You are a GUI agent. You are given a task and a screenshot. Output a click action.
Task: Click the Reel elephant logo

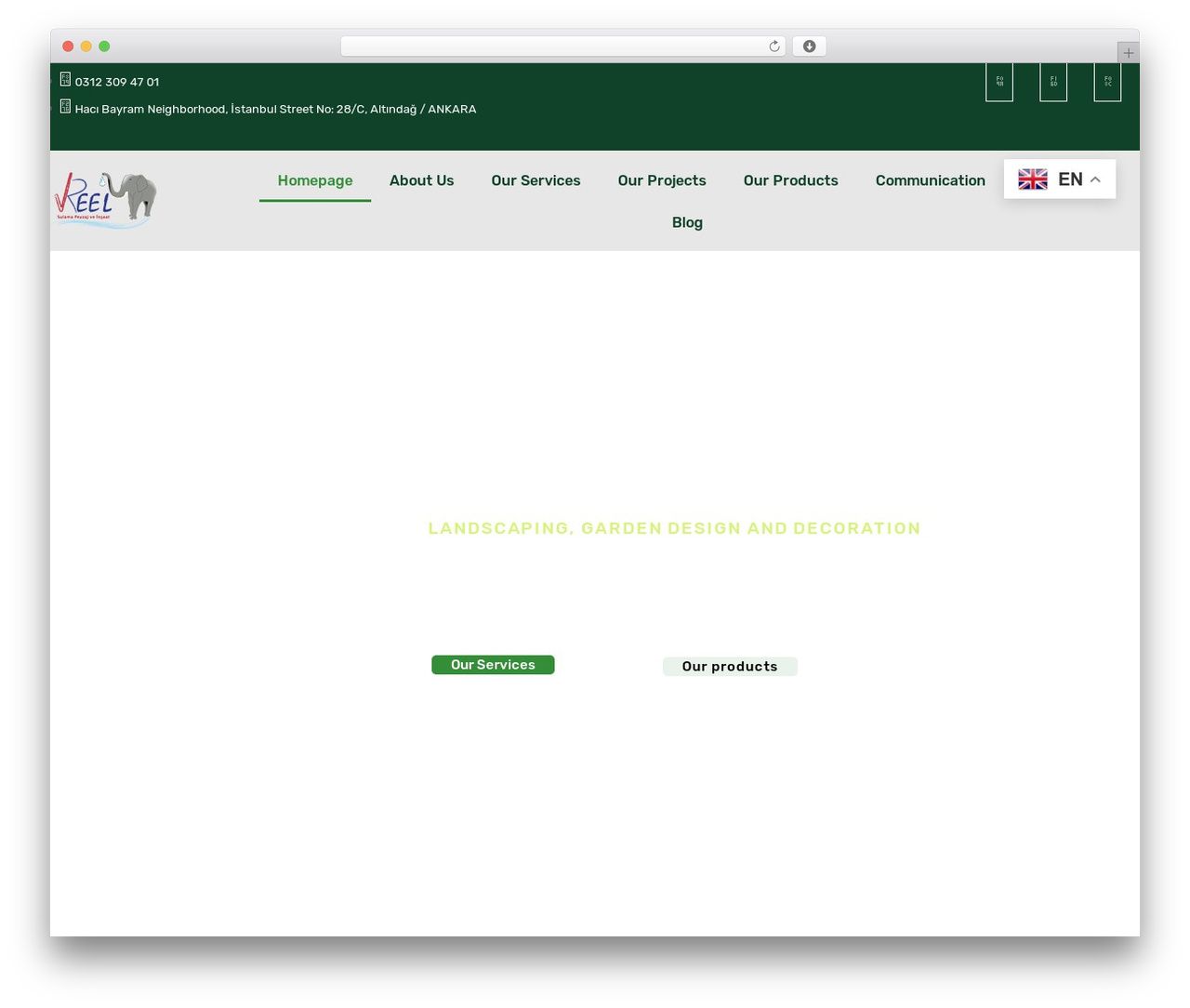pos(105,199)
